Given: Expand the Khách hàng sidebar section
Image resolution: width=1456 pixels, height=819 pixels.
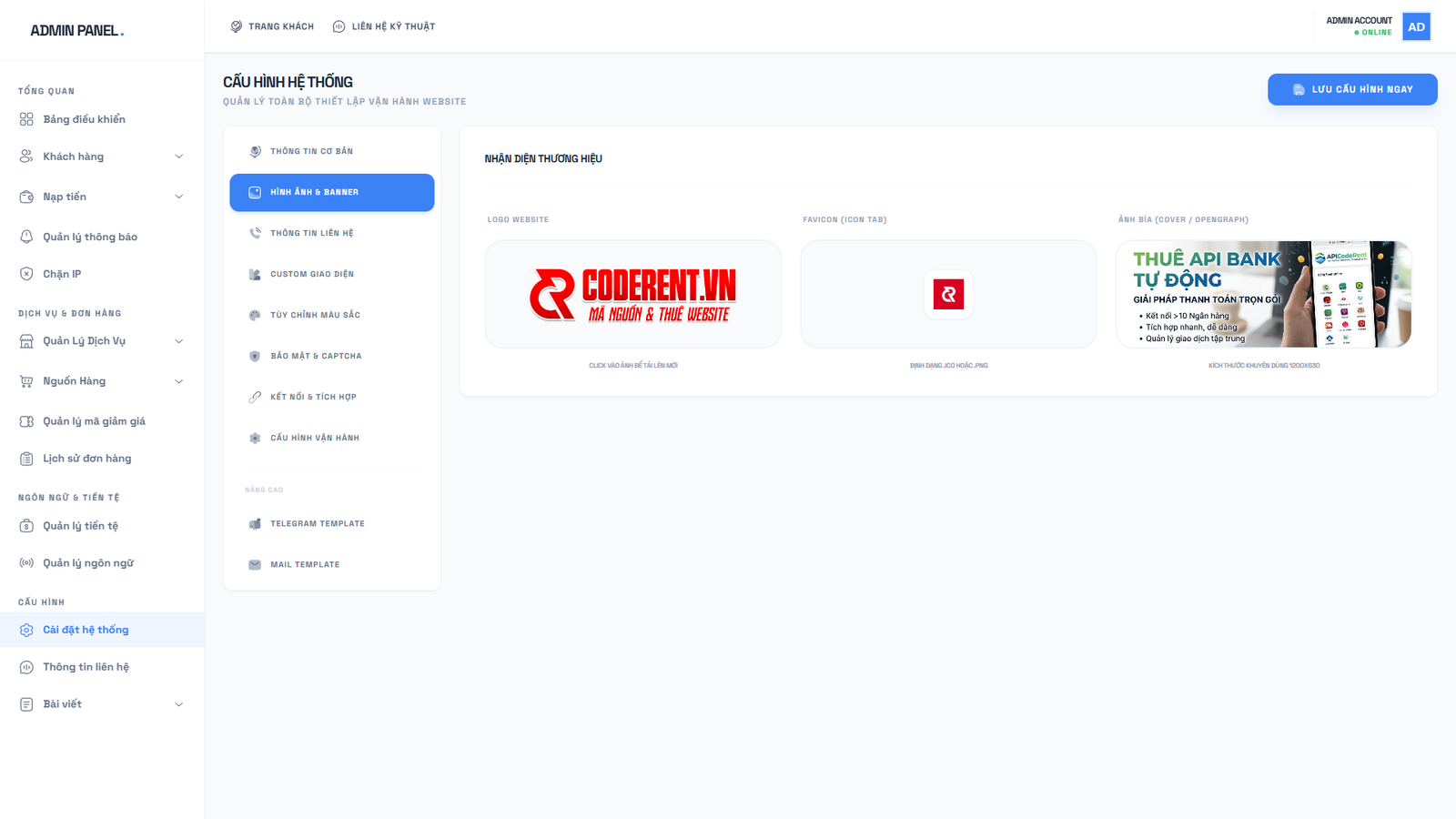Looking at the screenshot, I should coord(100,156).
